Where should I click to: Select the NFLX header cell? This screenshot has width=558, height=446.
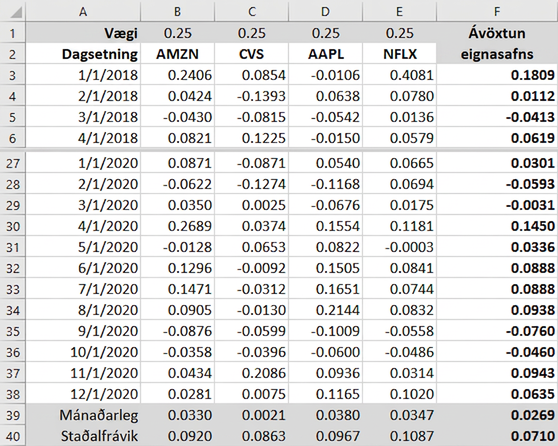pyautogui.click(x=399, y=54)
